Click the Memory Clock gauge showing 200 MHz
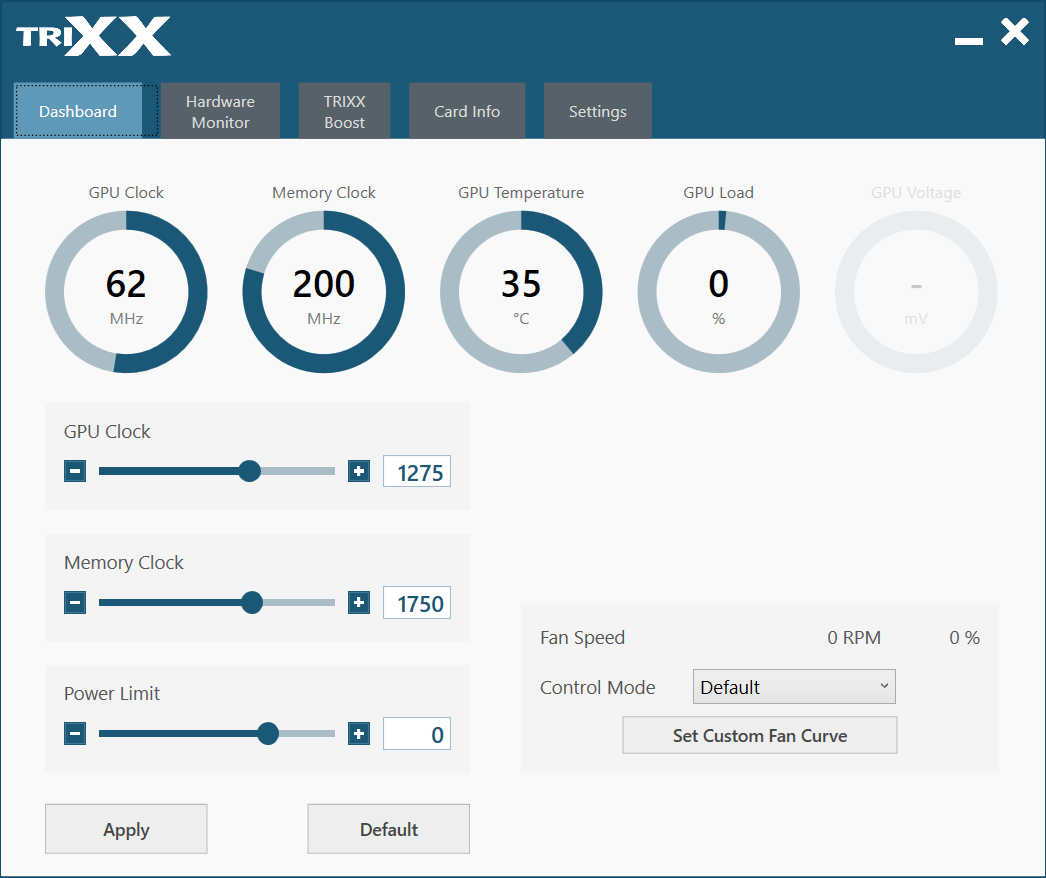Image resolution: width=1046 pixels, height=878 pixels. tap(324, 292)
